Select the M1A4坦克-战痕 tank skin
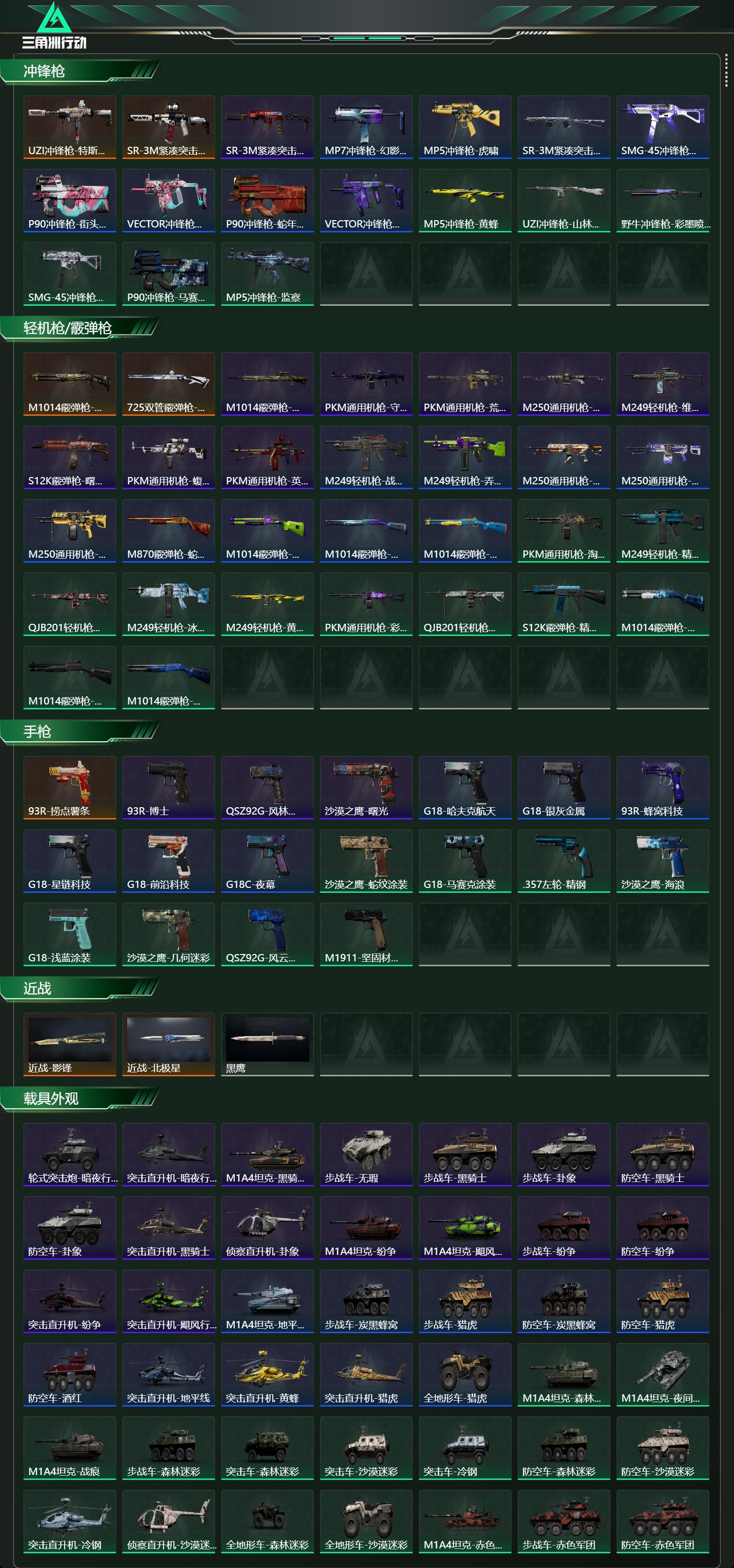 click(69, 1448)
